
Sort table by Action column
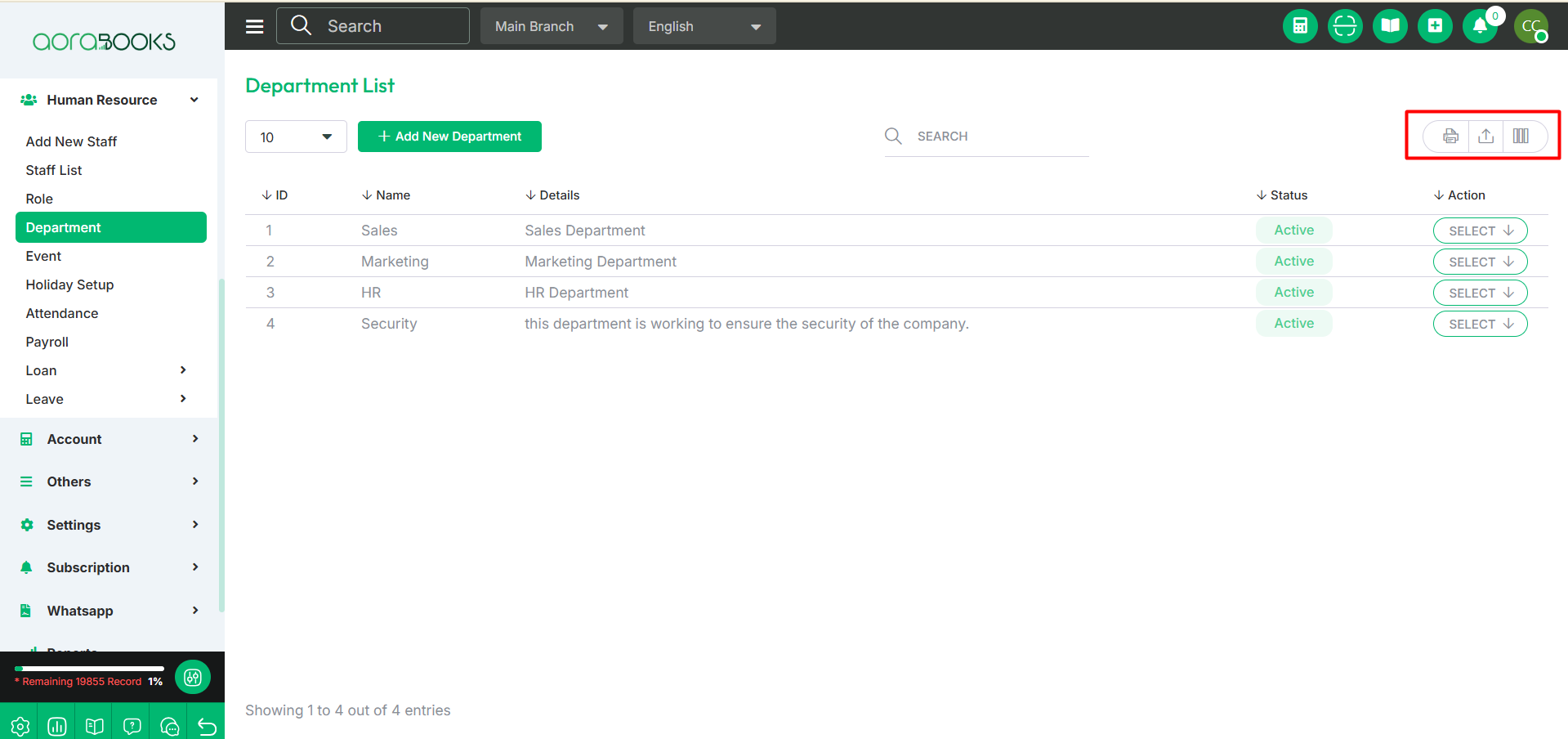(1459, 195)
